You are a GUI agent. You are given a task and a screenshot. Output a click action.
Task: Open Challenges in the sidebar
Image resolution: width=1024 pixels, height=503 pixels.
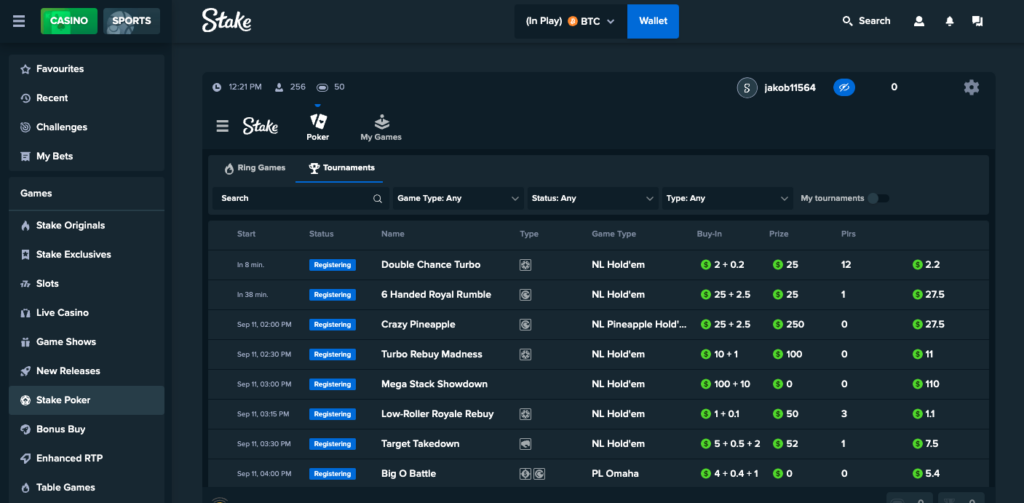[86, 127]
